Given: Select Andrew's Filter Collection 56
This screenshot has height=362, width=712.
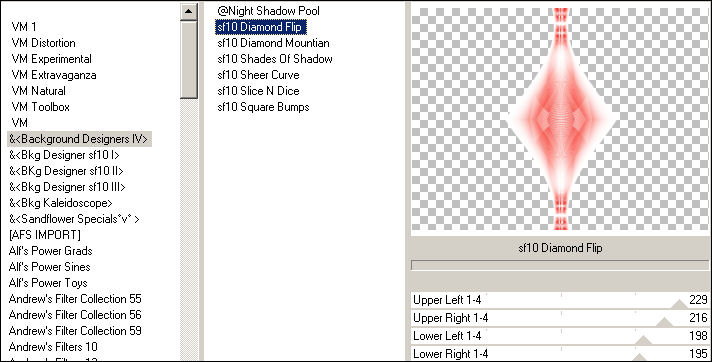Looking at the screenshot, I should [x=75, y=315].
